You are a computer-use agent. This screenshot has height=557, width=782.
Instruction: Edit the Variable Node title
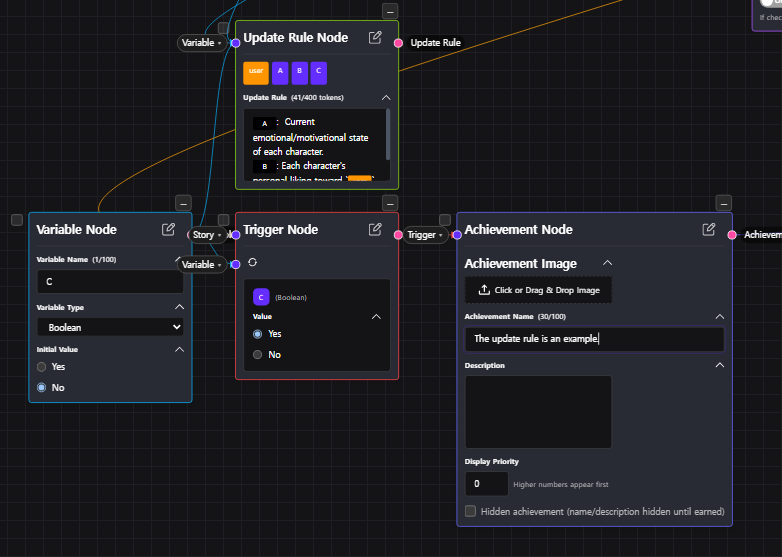[169, 229]
